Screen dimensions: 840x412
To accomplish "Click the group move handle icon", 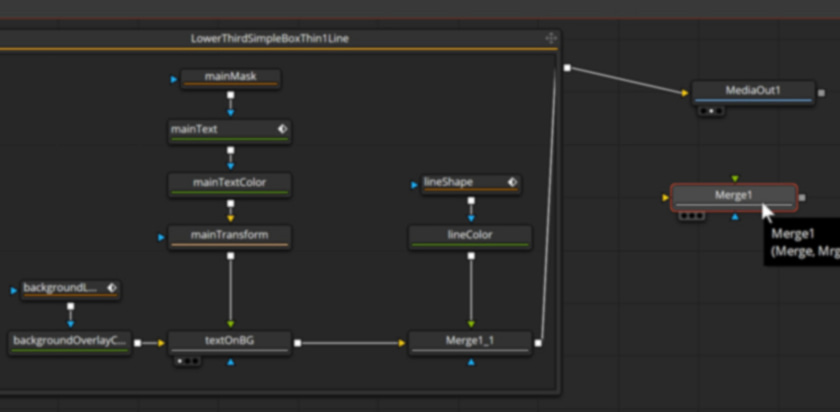I will coord(551,38).
